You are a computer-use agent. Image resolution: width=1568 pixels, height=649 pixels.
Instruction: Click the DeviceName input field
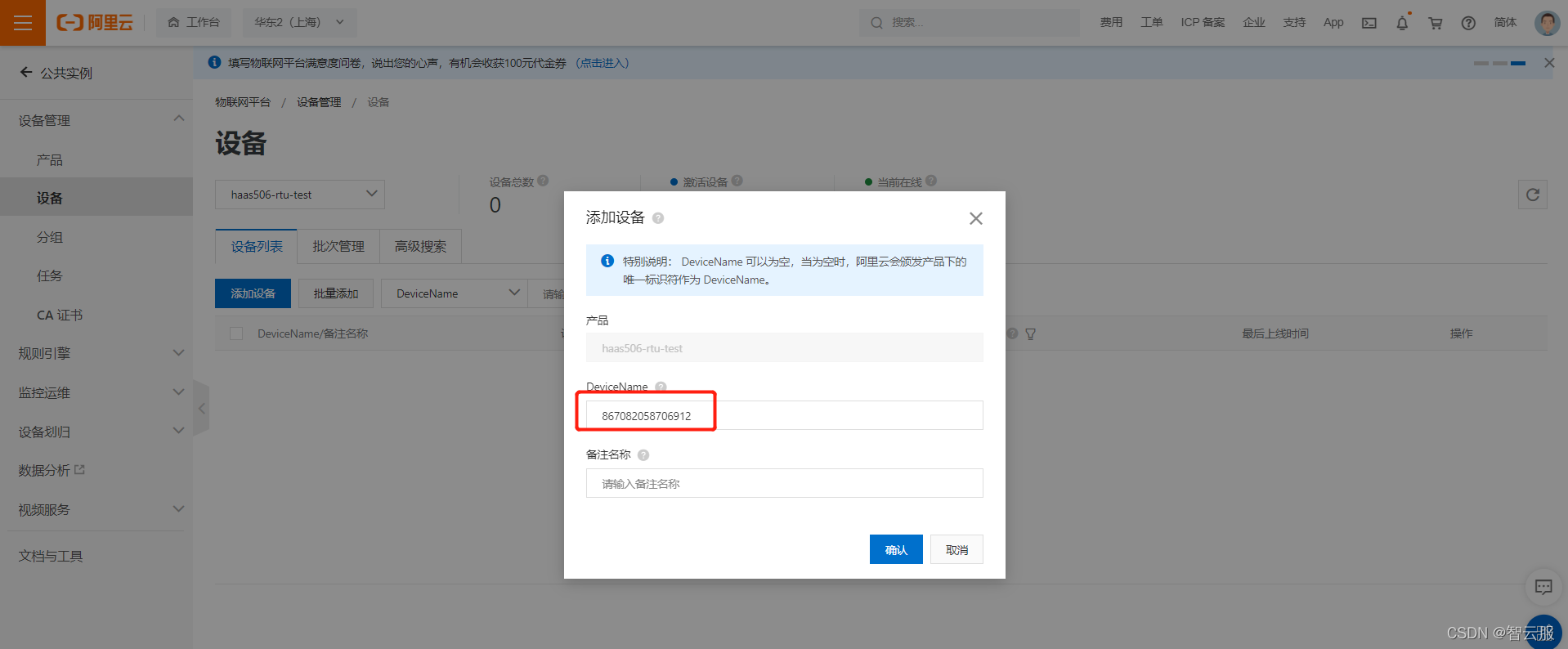click(x=785, y=415)
